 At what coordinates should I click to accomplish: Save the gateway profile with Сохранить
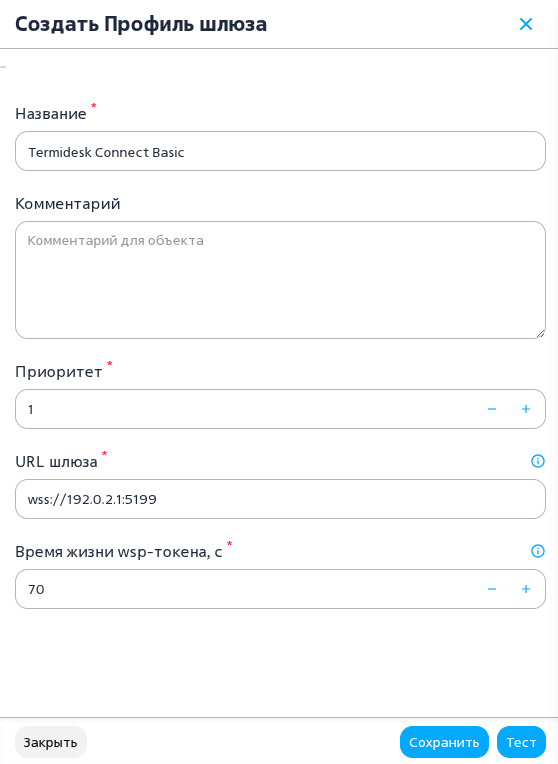pos(444,742)
